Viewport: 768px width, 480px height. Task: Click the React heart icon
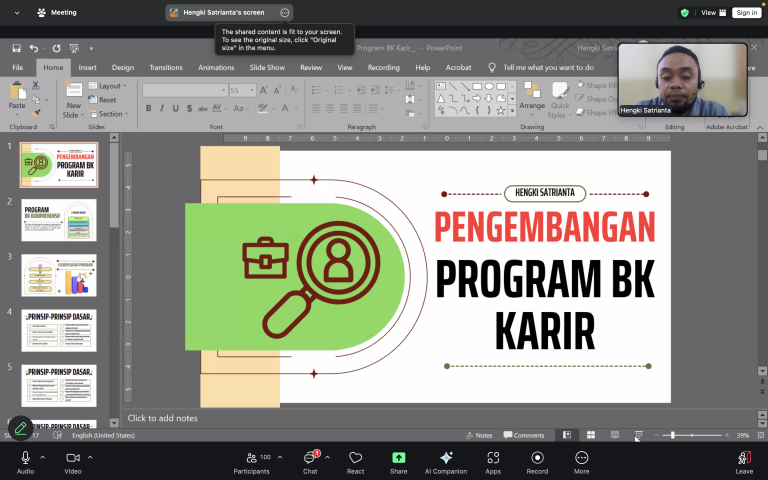click(356, 457)
